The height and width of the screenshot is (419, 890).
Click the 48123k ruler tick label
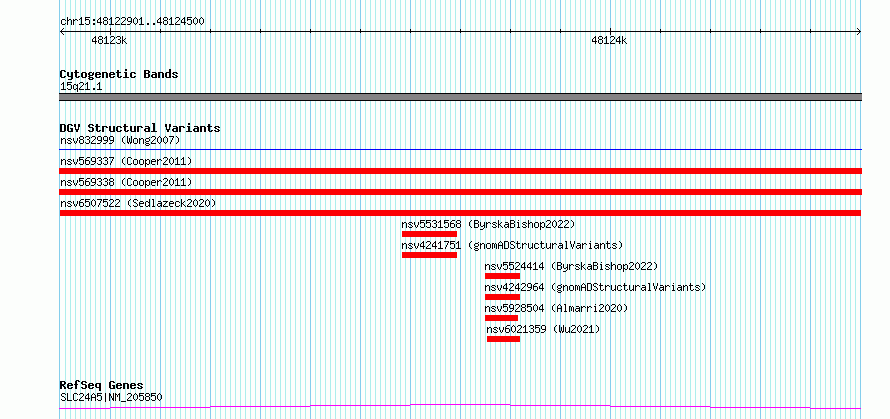click(109, 40)
